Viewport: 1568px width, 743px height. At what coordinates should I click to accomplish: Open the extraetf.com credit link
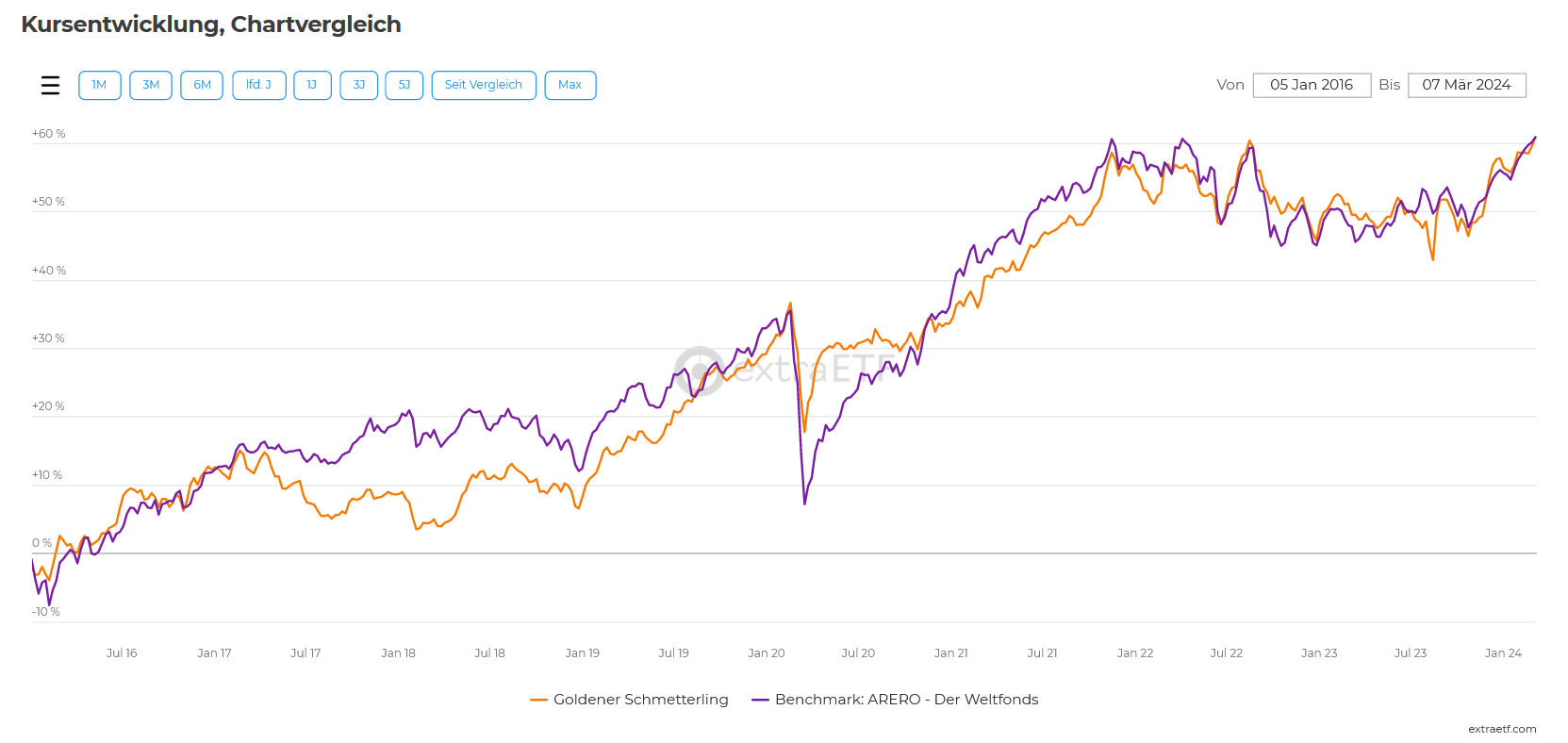[1501, 729]
